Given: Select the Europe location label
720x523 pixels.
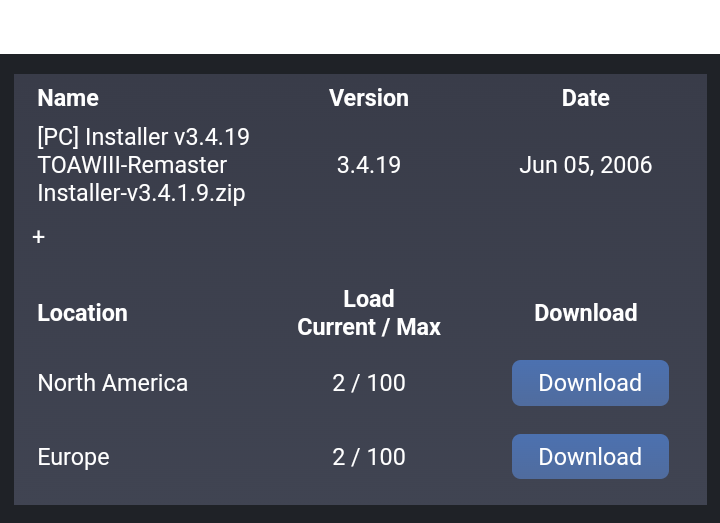Looking at the screenshot, I should tap(74, 457).
